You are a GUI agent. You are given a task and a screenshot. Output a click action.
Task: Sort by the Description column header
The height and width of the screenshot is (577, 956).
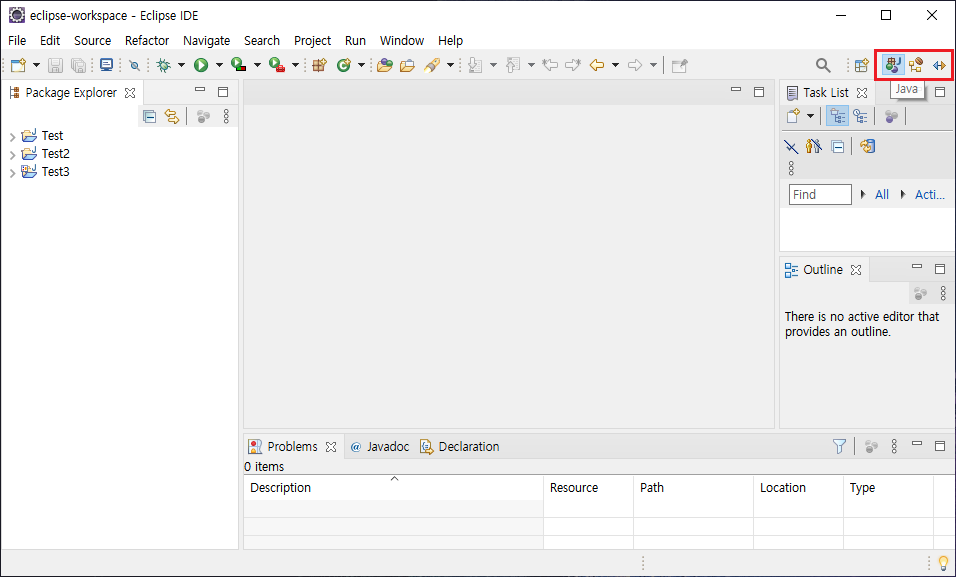(x=394, y=487)
